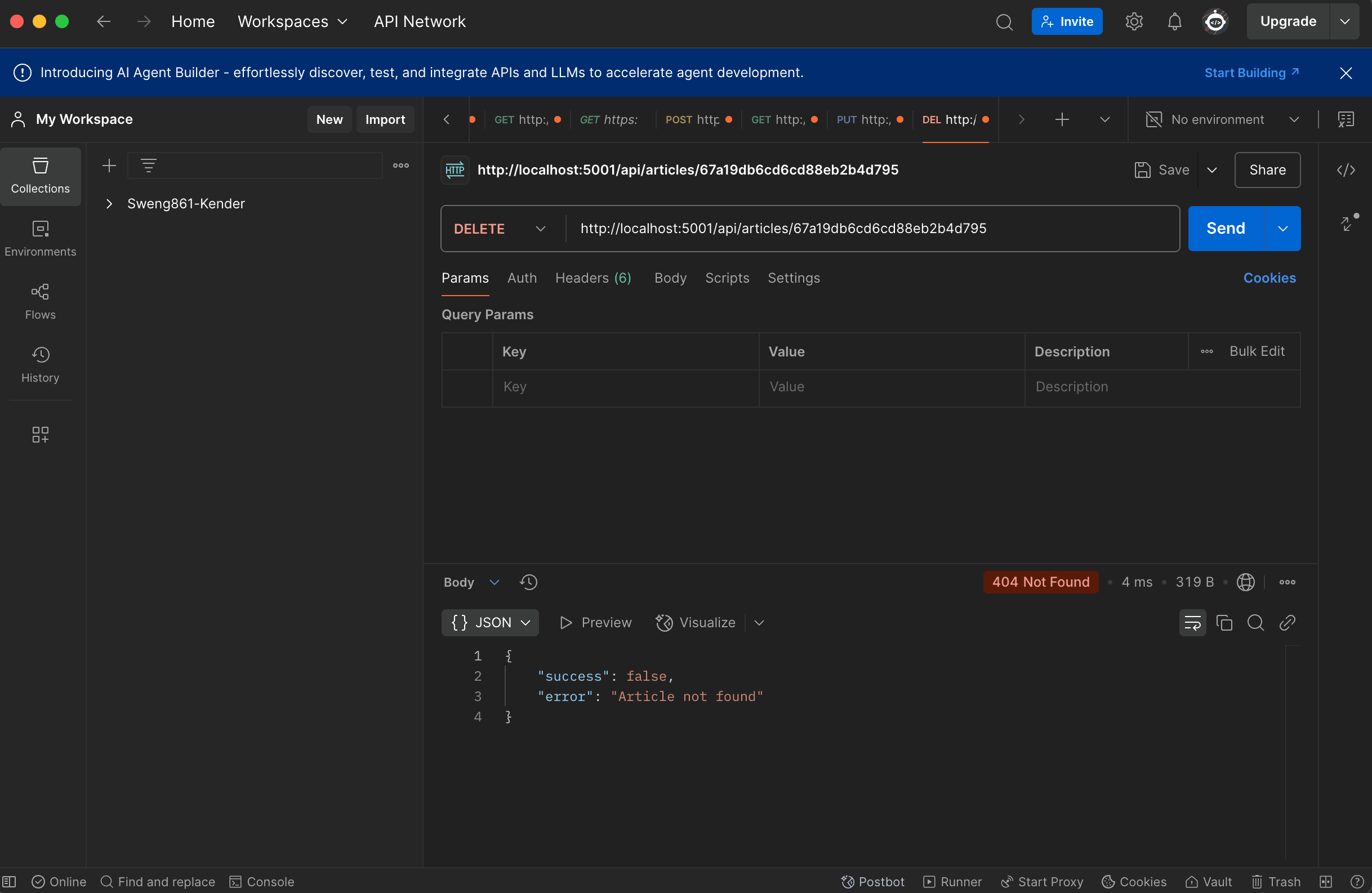Send the DELETE request
Viewport: 1372px width, 893px height.
click(1225, 229)
